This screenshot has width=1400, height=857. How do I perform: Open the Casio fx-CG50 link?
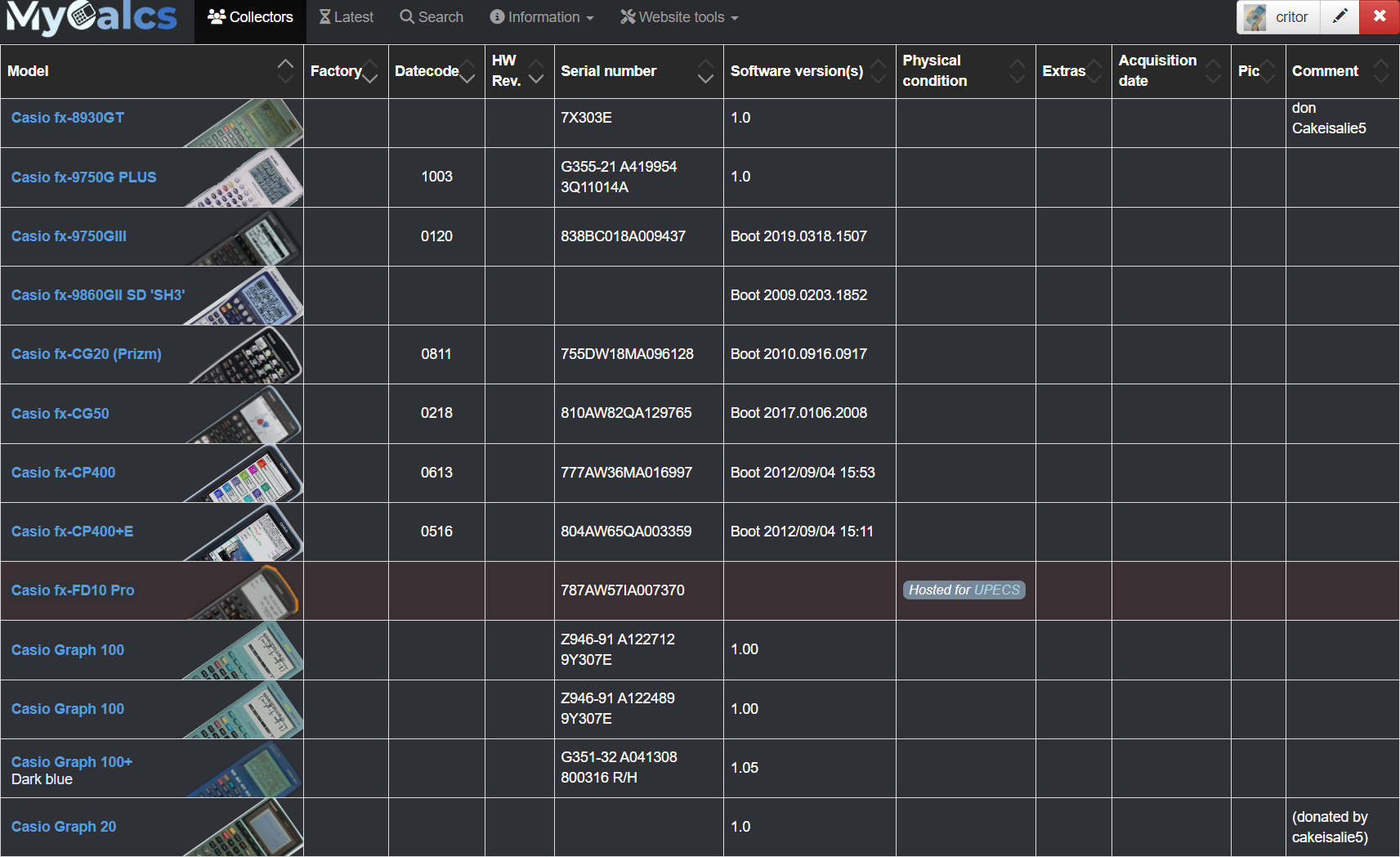coord(60,414)
